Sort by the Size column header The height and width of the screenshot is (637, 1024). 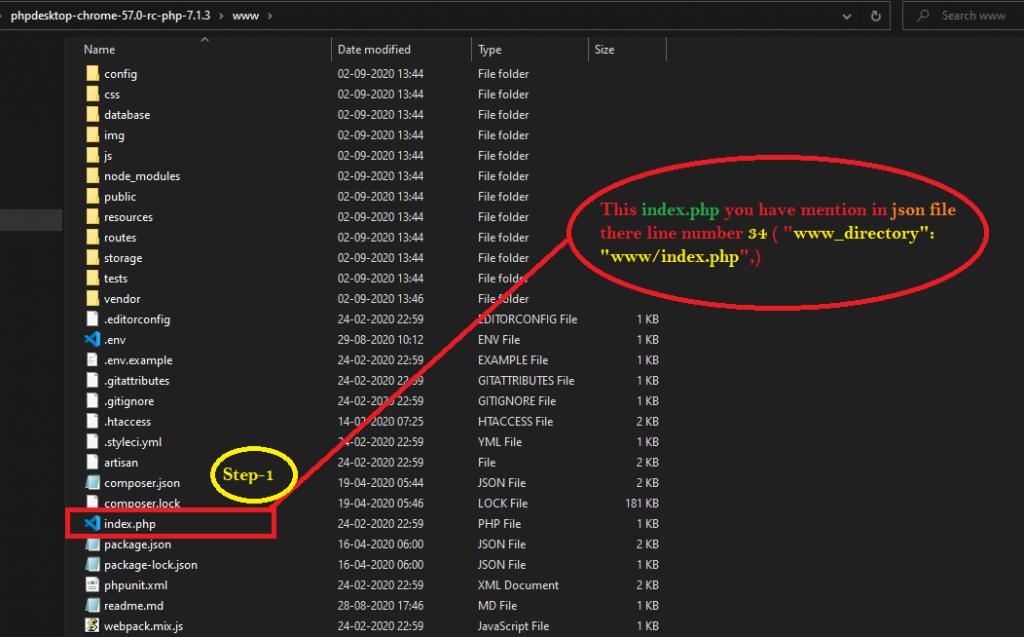pos(605,49)
